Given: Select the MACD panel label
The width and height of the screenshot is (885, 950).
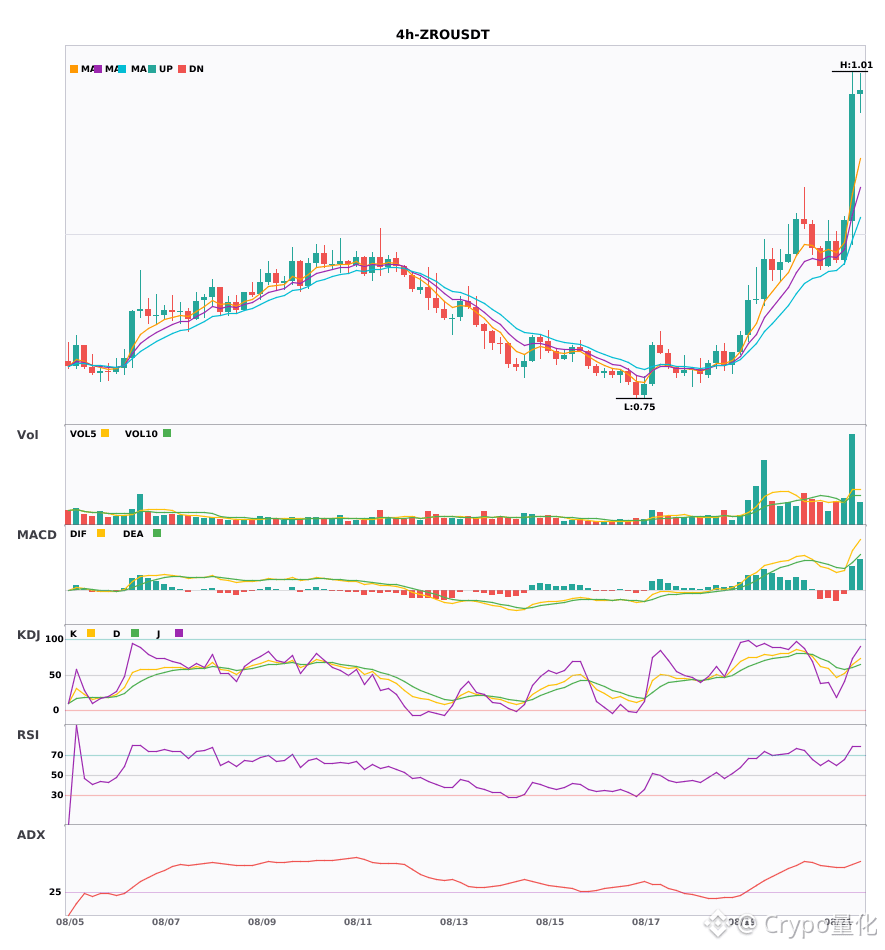Looking at the screenshot, I should [x=36, y=534].
